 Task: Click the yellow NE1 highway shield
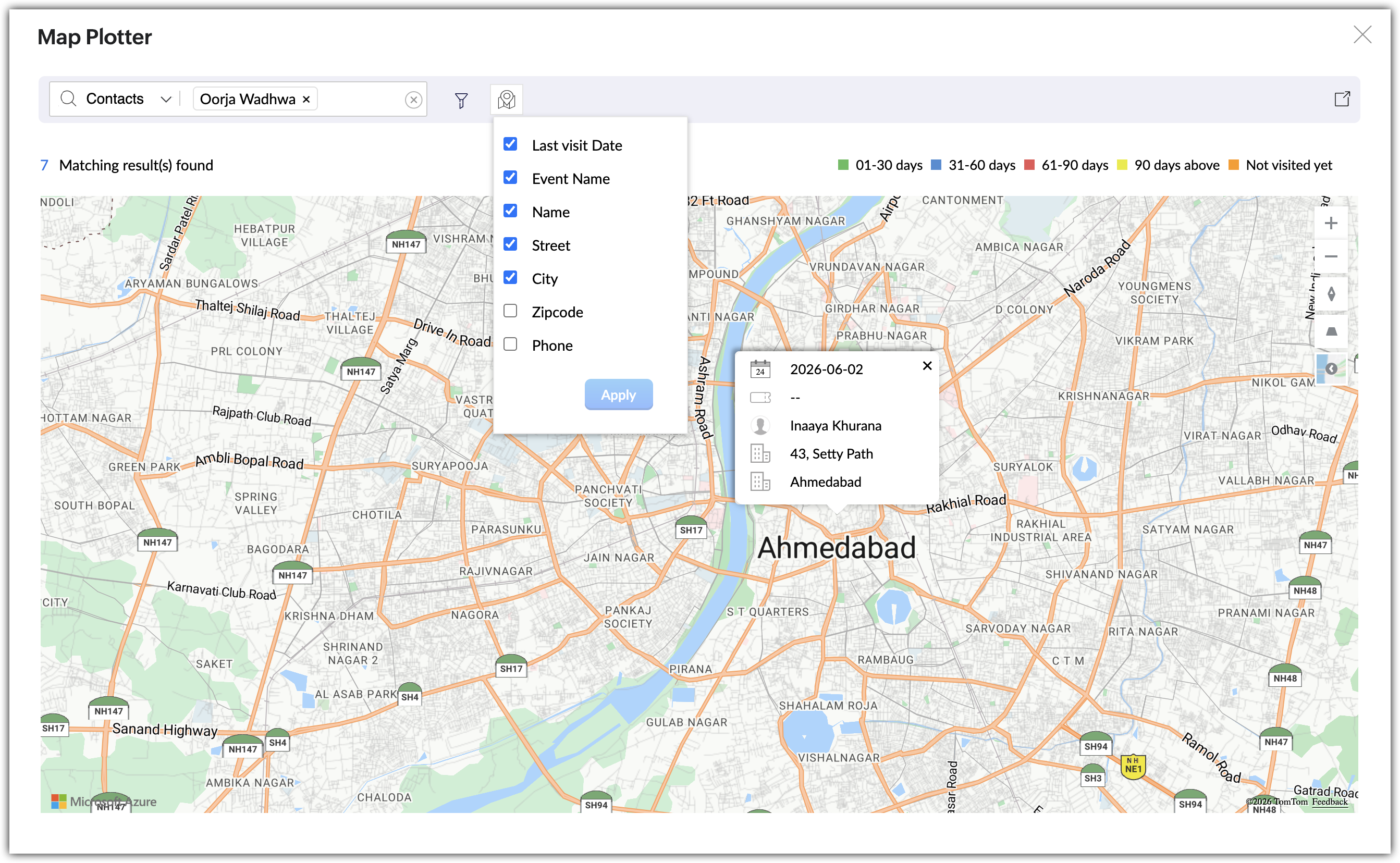[1133, 766]
